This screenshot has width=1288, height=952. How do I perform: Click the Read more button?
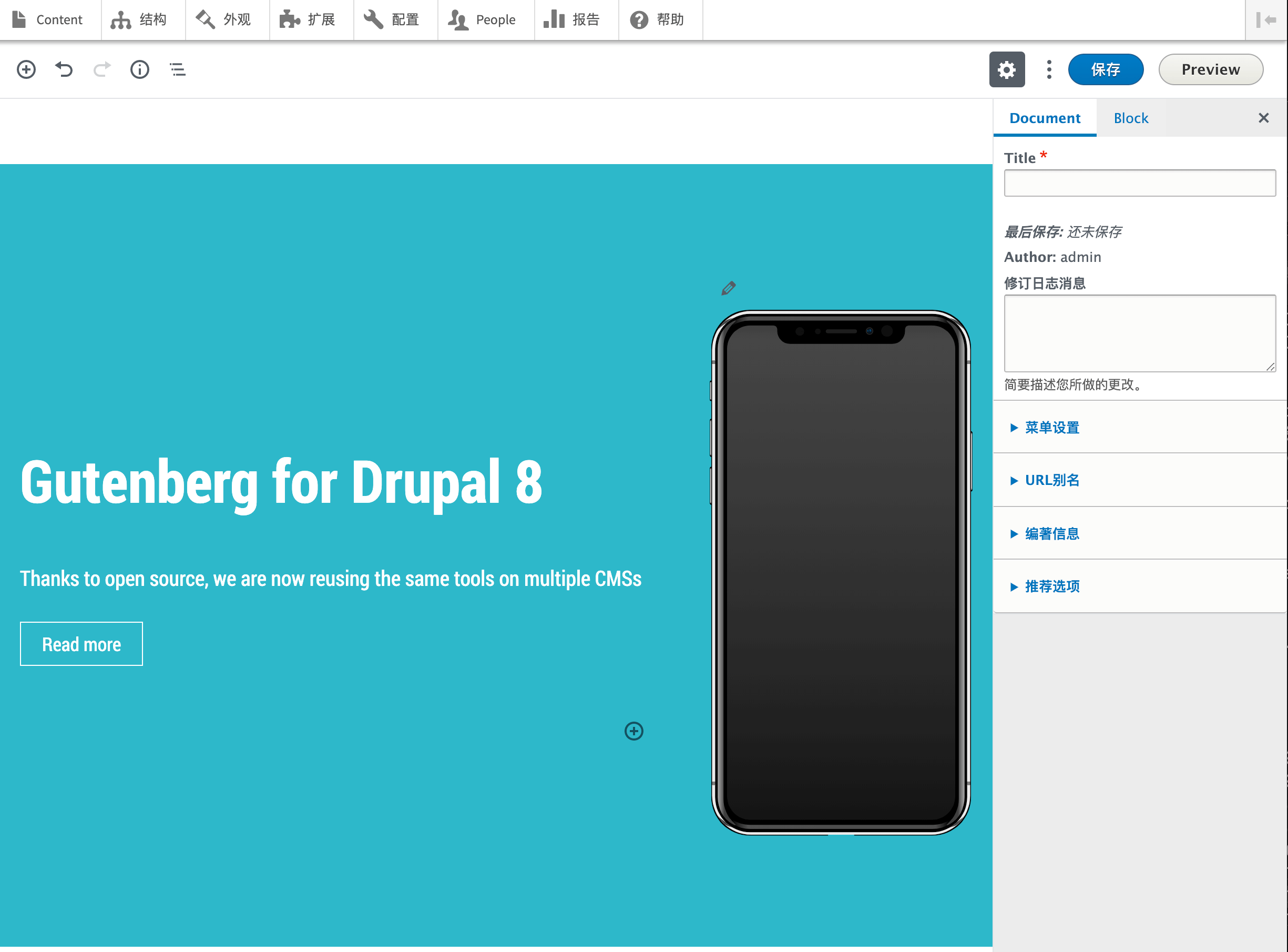(x=81, y=644)
